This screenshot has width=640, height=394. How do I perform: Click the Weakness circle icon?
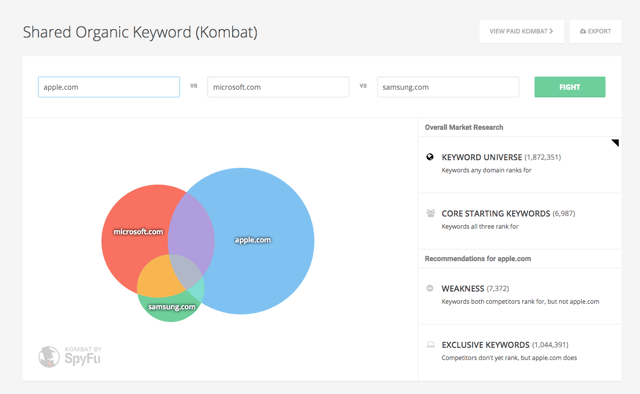click(430, 288)
